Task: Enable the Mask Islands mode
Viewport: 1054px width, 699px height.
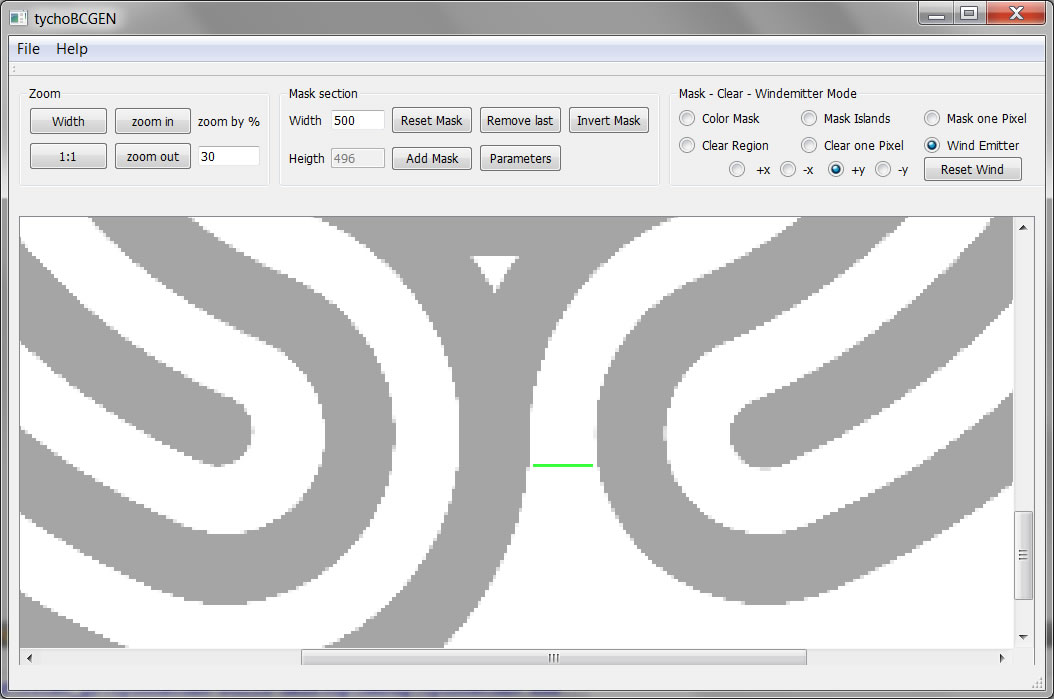Action: point(809,118)
